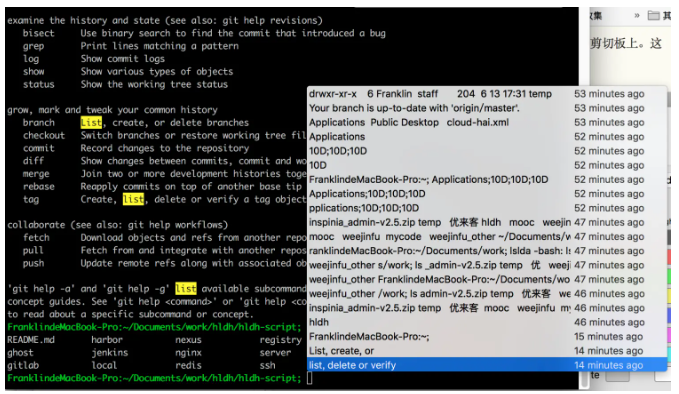Image resolution: width=679 pixels, height=394 pixels.
Task: Click the '»' overflow chevron in background window
Action: point(637,16)
